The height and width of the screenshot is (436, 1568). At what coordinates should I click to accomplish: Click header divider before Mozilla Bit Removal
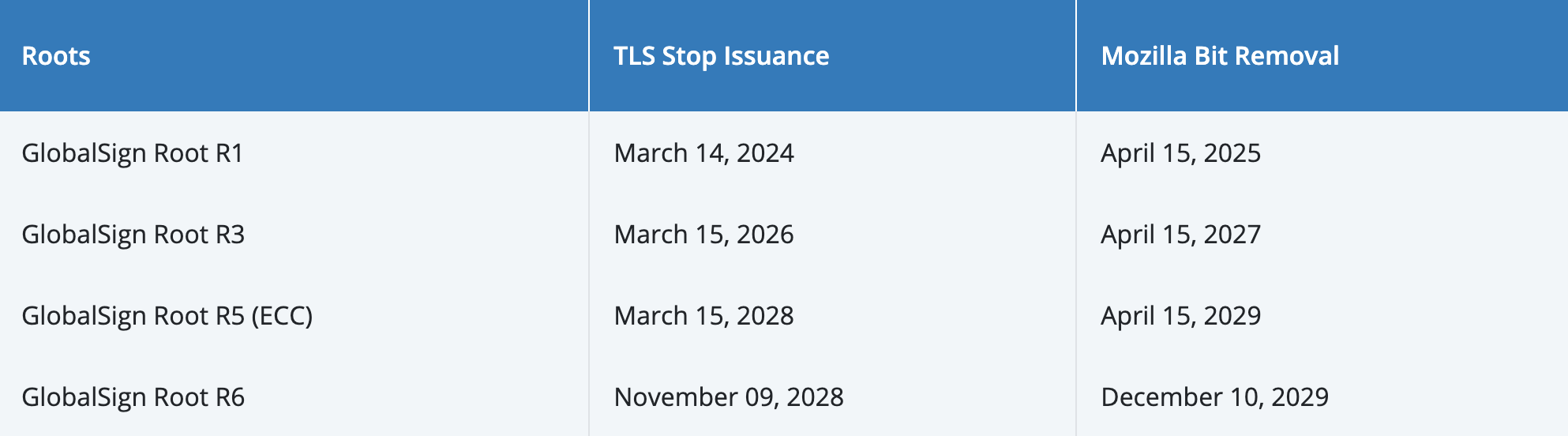[1076, 56]
